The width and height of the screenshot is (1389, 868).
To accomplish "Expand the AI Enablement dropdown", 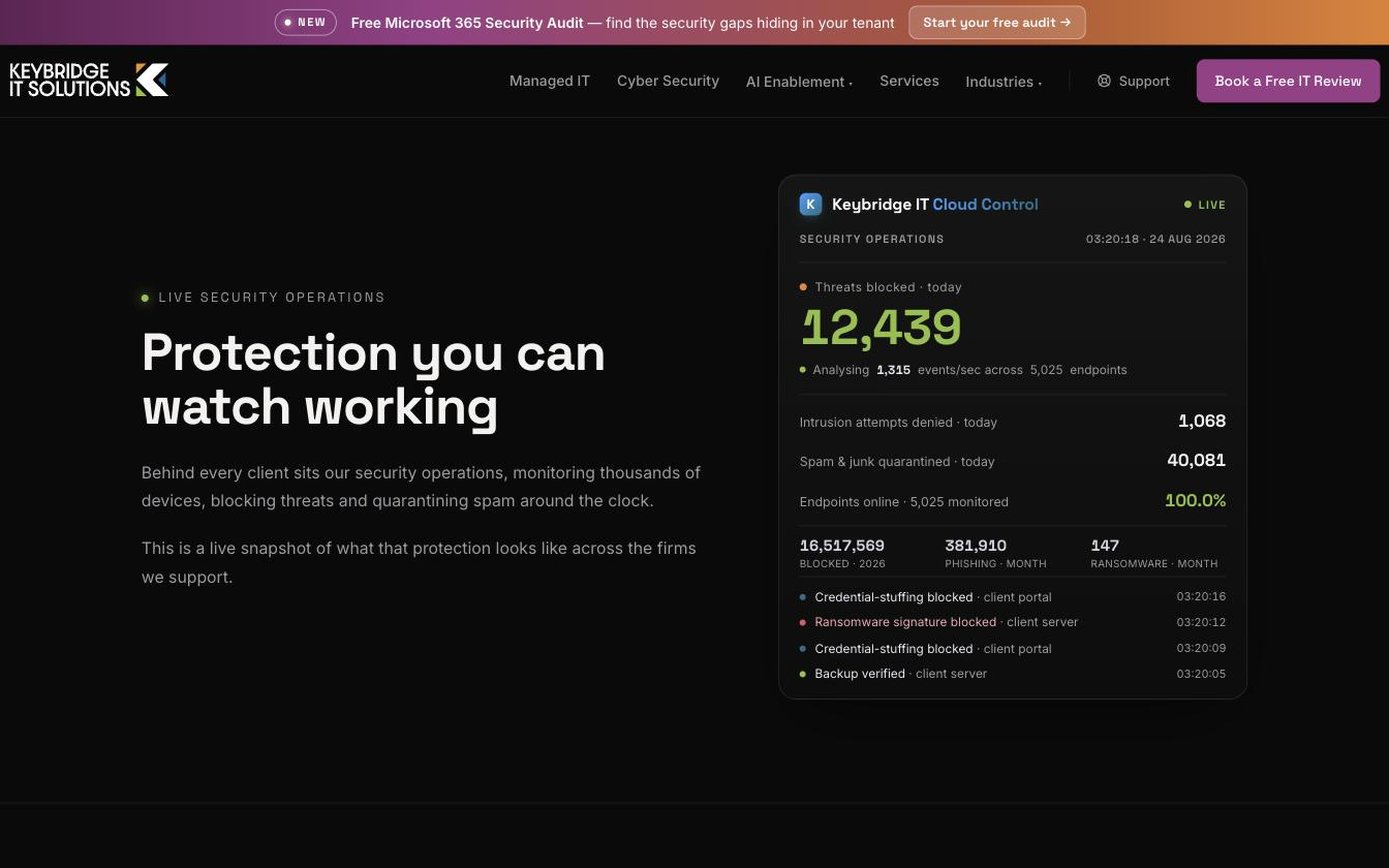I will click(799, 82).
